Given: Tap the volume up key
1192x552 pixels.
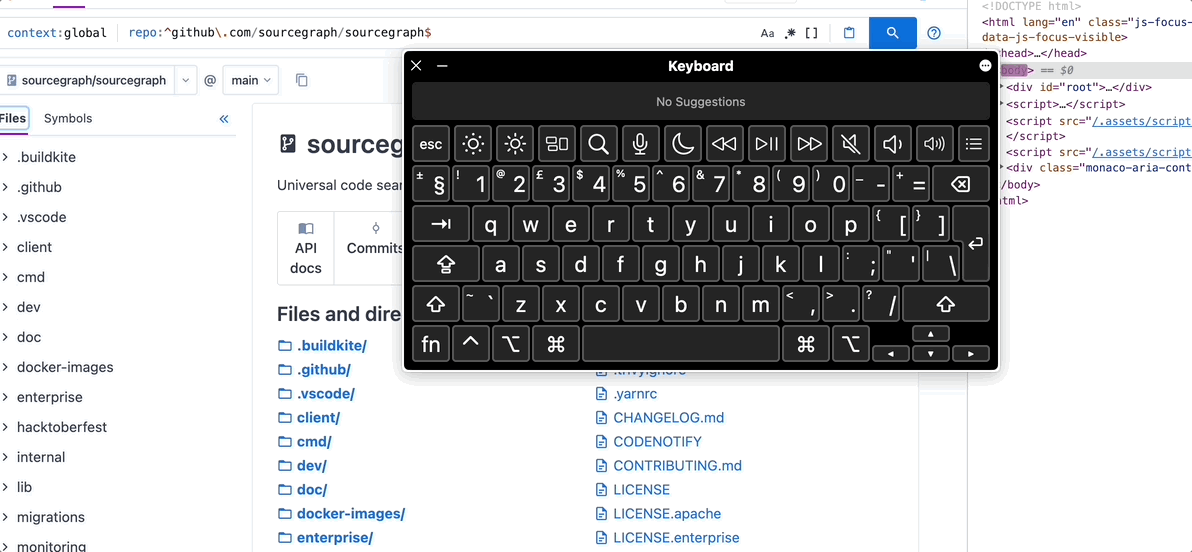Looking at the screenshot, I should pos(935,144).
